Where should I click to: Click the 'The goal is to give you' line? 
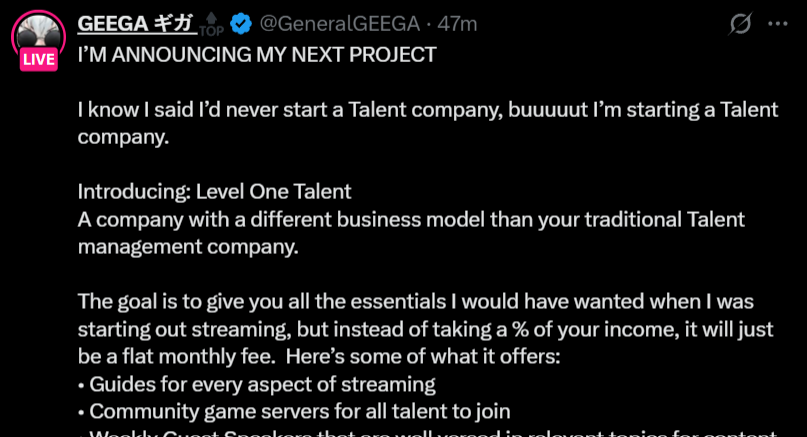click(x=416, y=302)
